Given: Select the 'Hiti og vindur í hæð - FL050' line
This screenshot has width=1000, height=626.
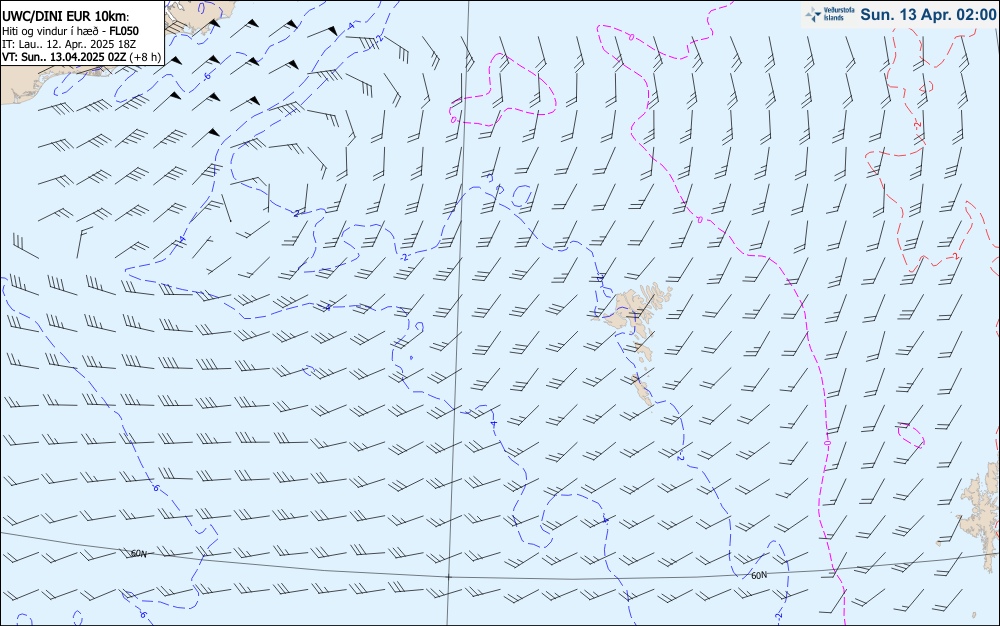Looking at the screenshot, I should pyautogui.click(x=70, y=31).
